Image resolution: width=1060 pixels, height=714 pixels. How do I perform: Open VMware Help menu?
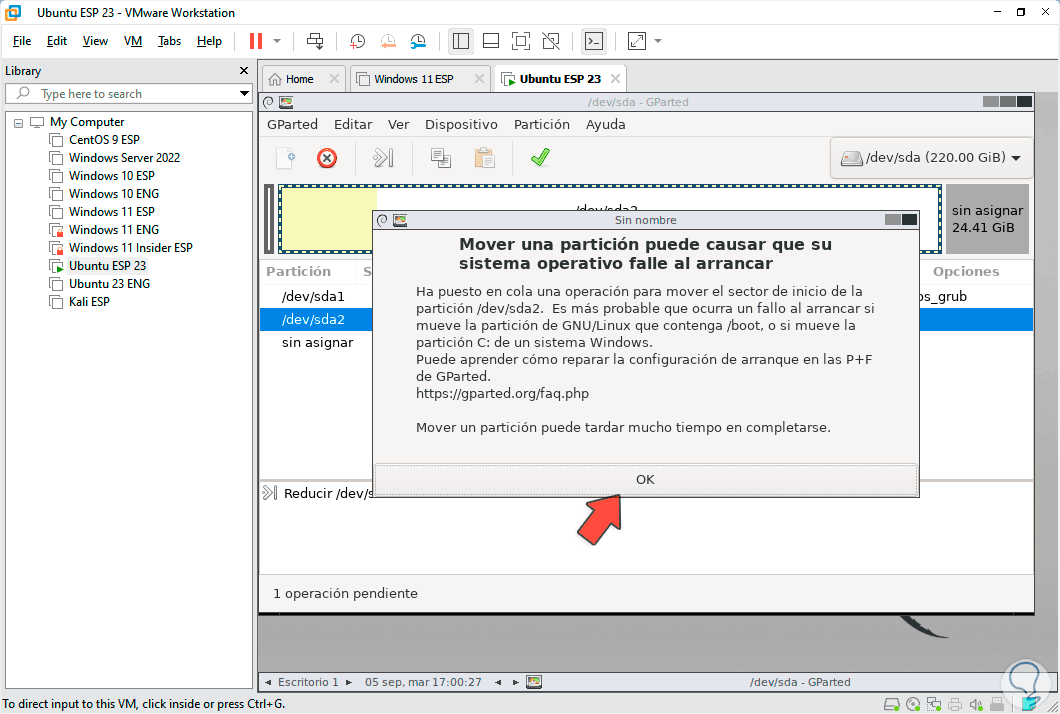click(x=209, y=41)
